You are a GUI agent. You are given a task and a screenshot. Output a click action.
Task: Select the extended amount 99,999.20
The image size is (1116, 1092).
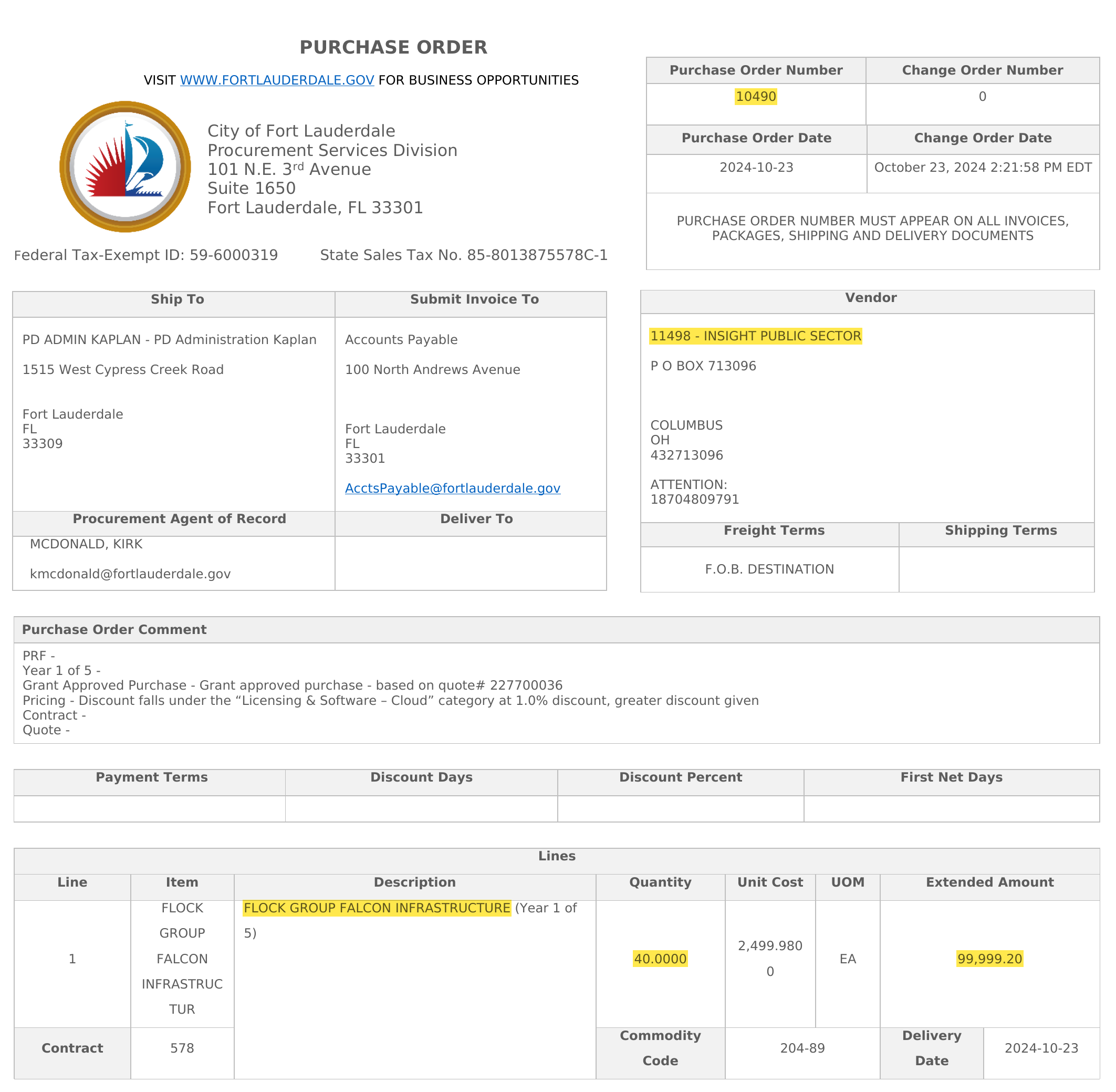click(990, 959)
